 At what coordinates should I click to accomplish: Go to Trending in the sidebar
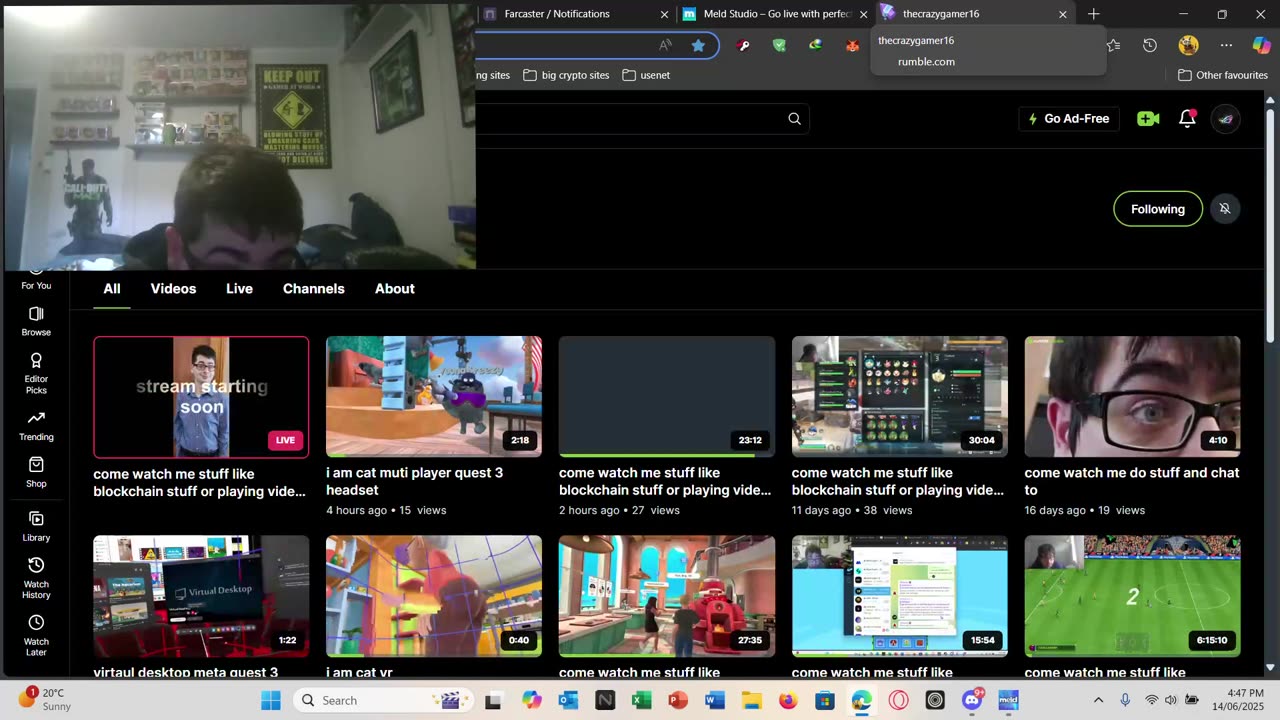(36, 426)
